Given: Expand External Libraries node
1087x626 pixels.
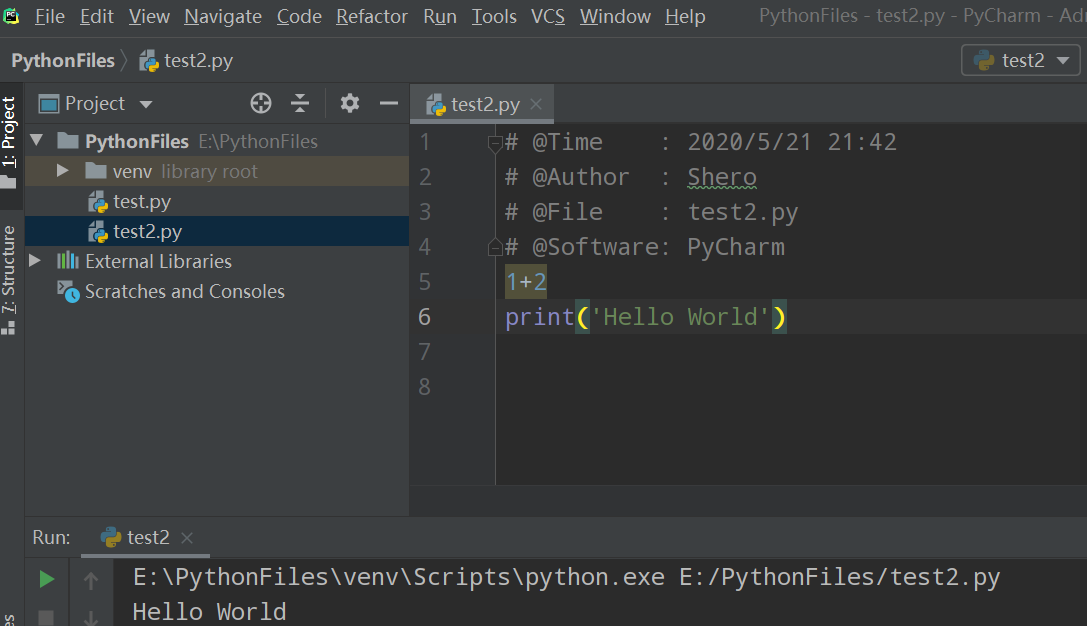Looking at the screenshot, I should point(35,261).
